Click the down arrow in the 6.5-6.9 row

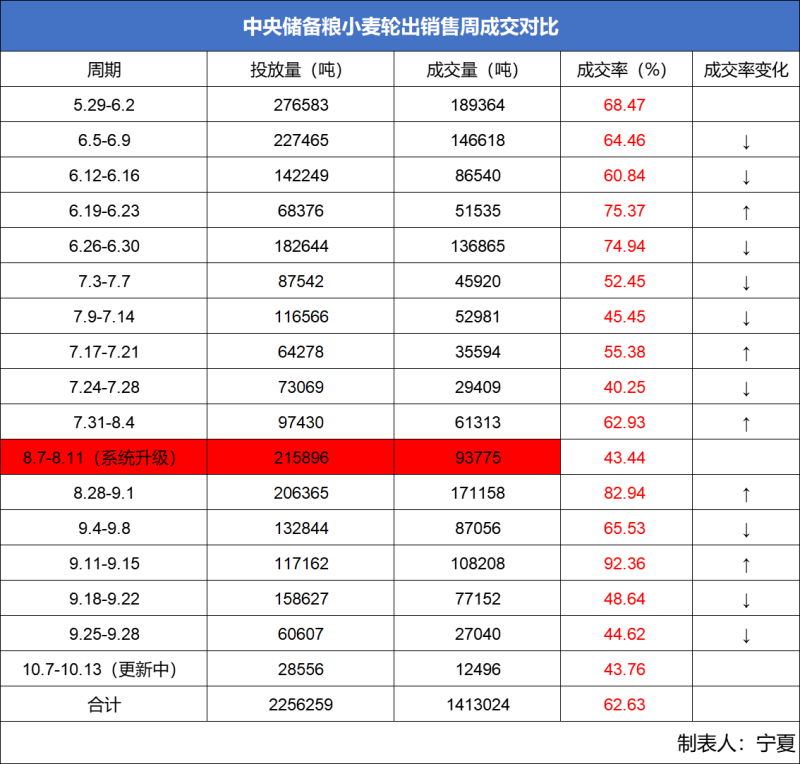click(x=746, y=141)
